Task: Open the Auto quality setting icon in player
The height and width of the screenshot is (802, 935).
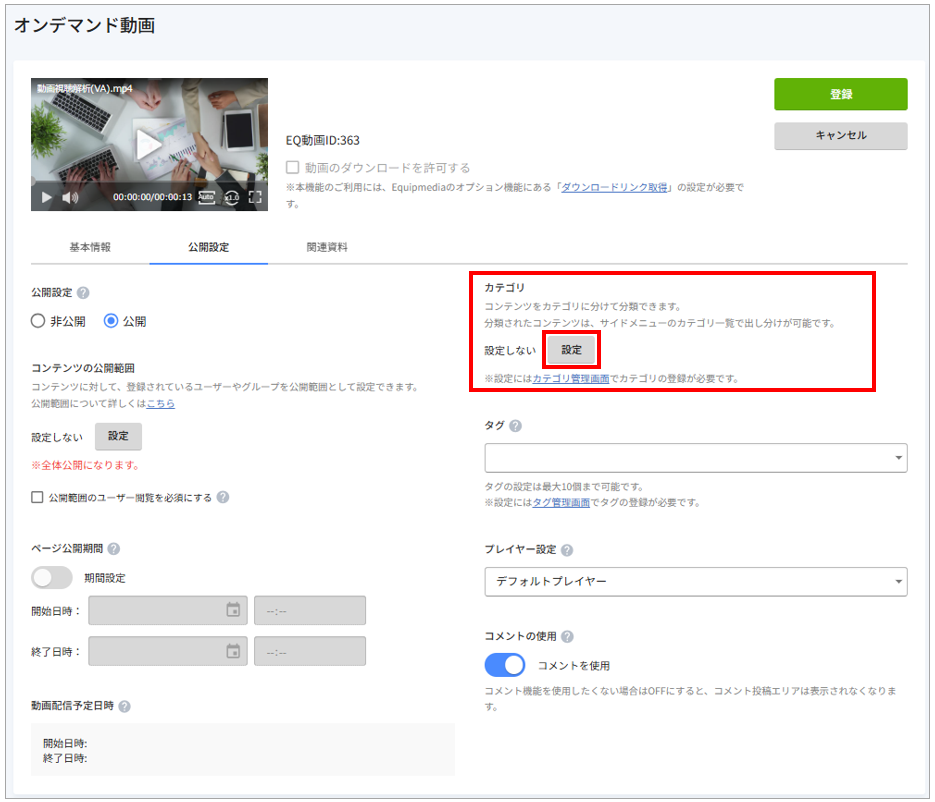Action: 206,197
